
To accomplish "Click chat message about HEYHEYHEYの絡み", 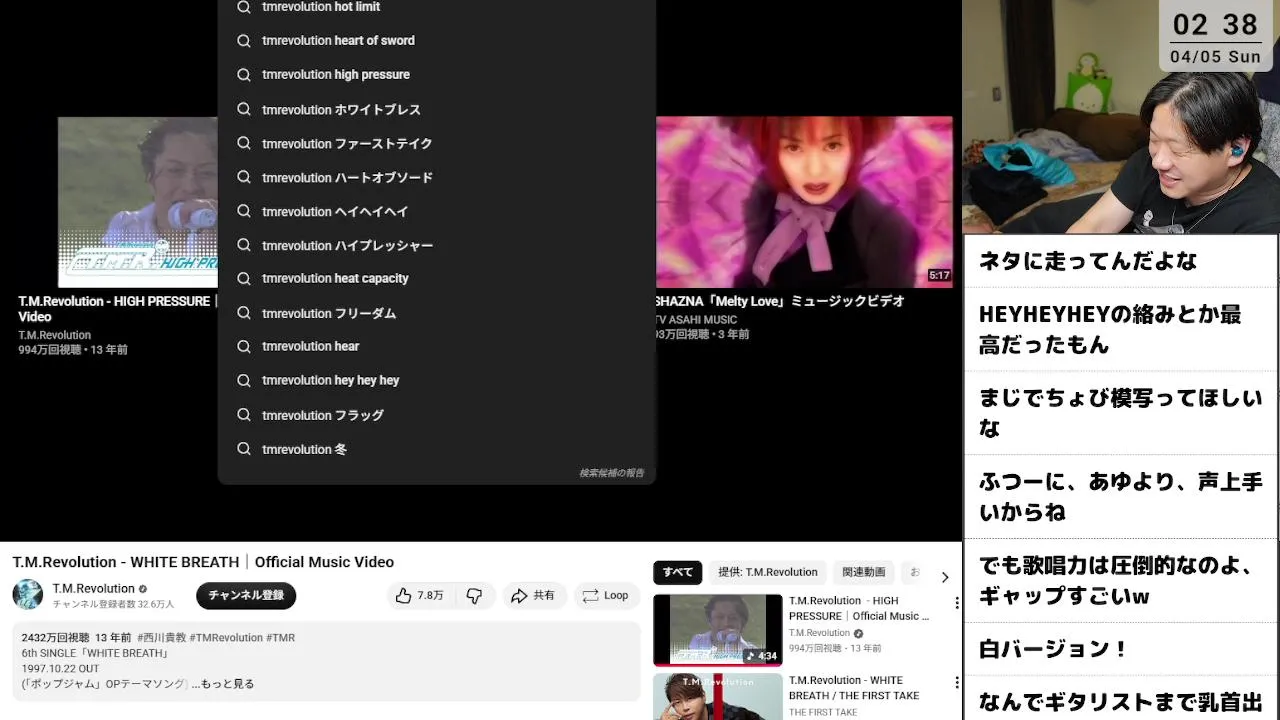I will (1120, 330).
